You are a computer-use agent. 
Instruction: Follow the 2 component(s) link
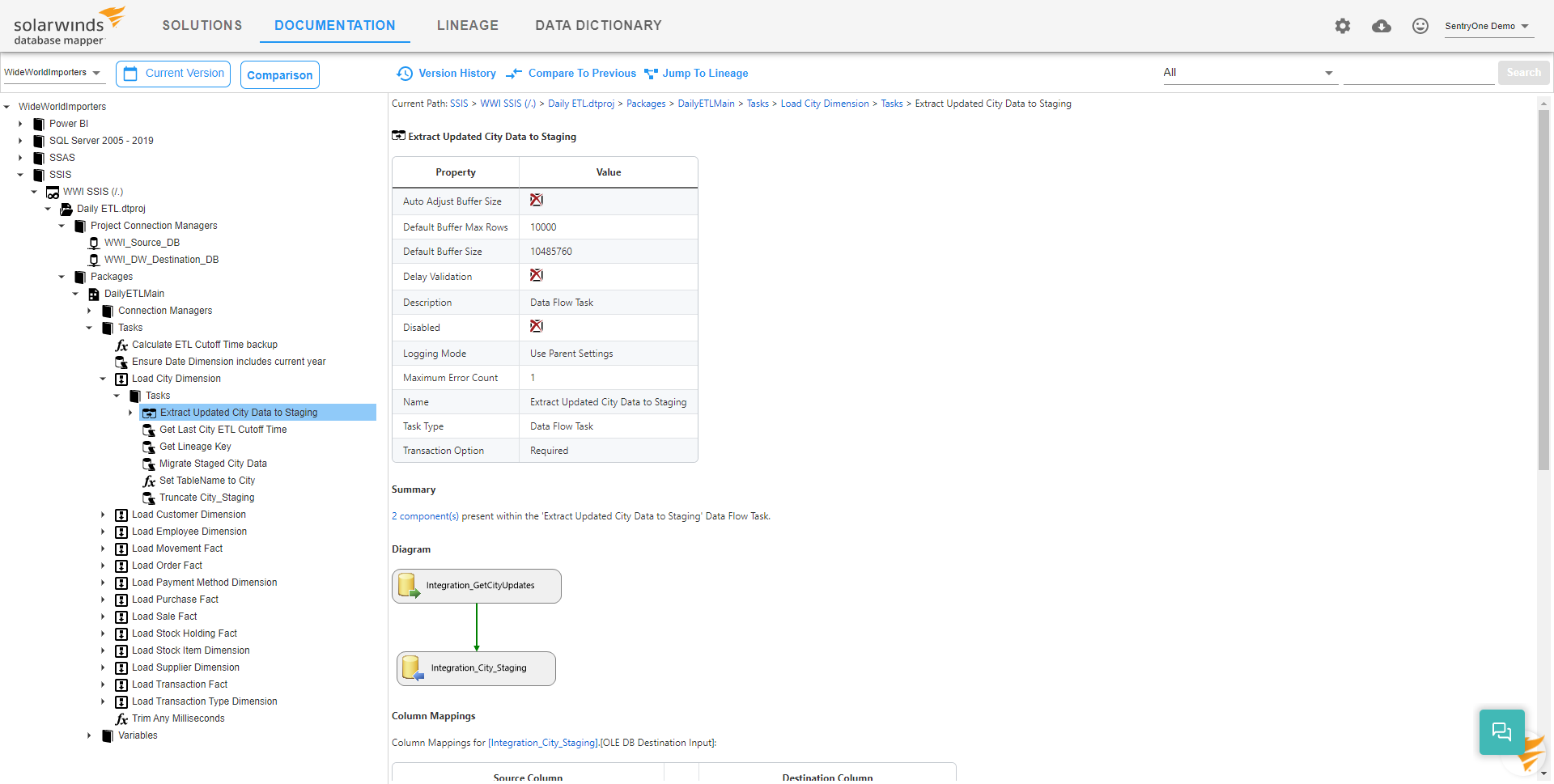click(x=425, y=516)
